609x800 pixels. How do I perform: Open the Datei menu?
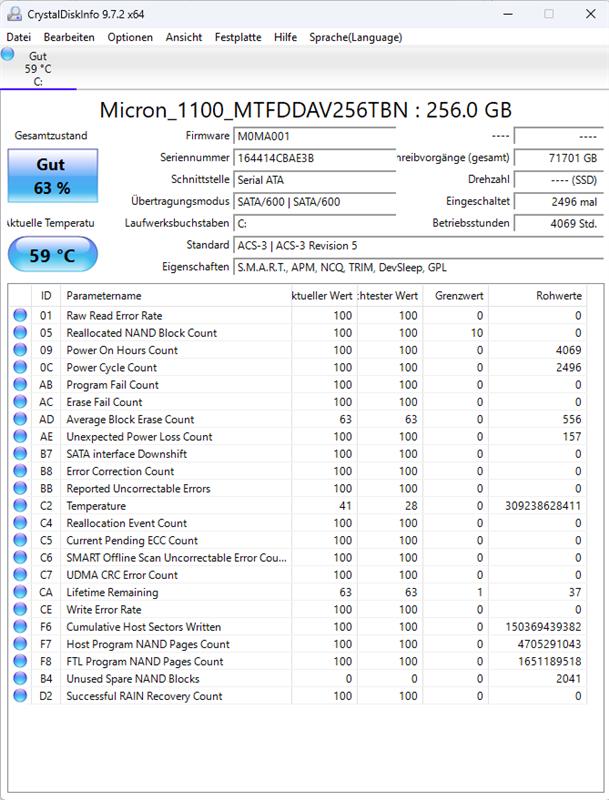tap(18, 37)
